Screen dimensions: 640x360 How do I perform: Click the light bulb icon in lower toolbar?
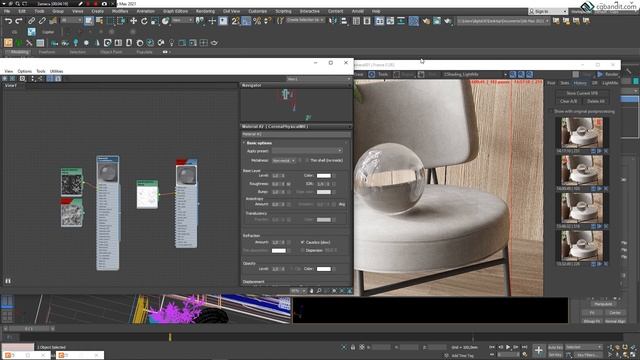(x=171, y=42)
